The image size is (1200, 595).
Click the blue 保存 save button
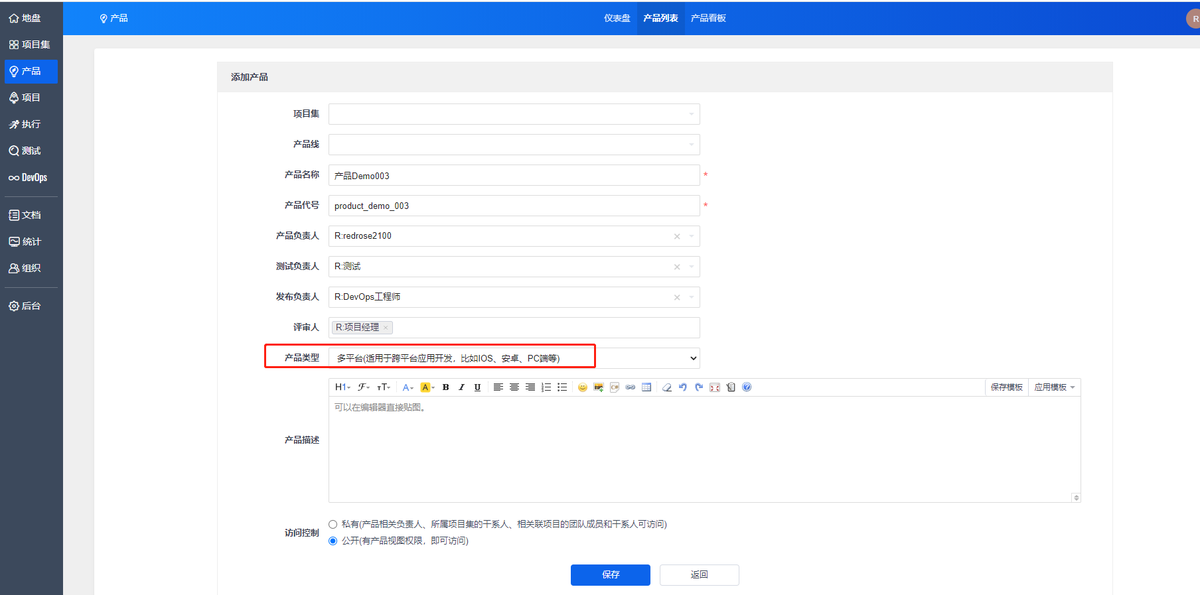click(611, 575)
